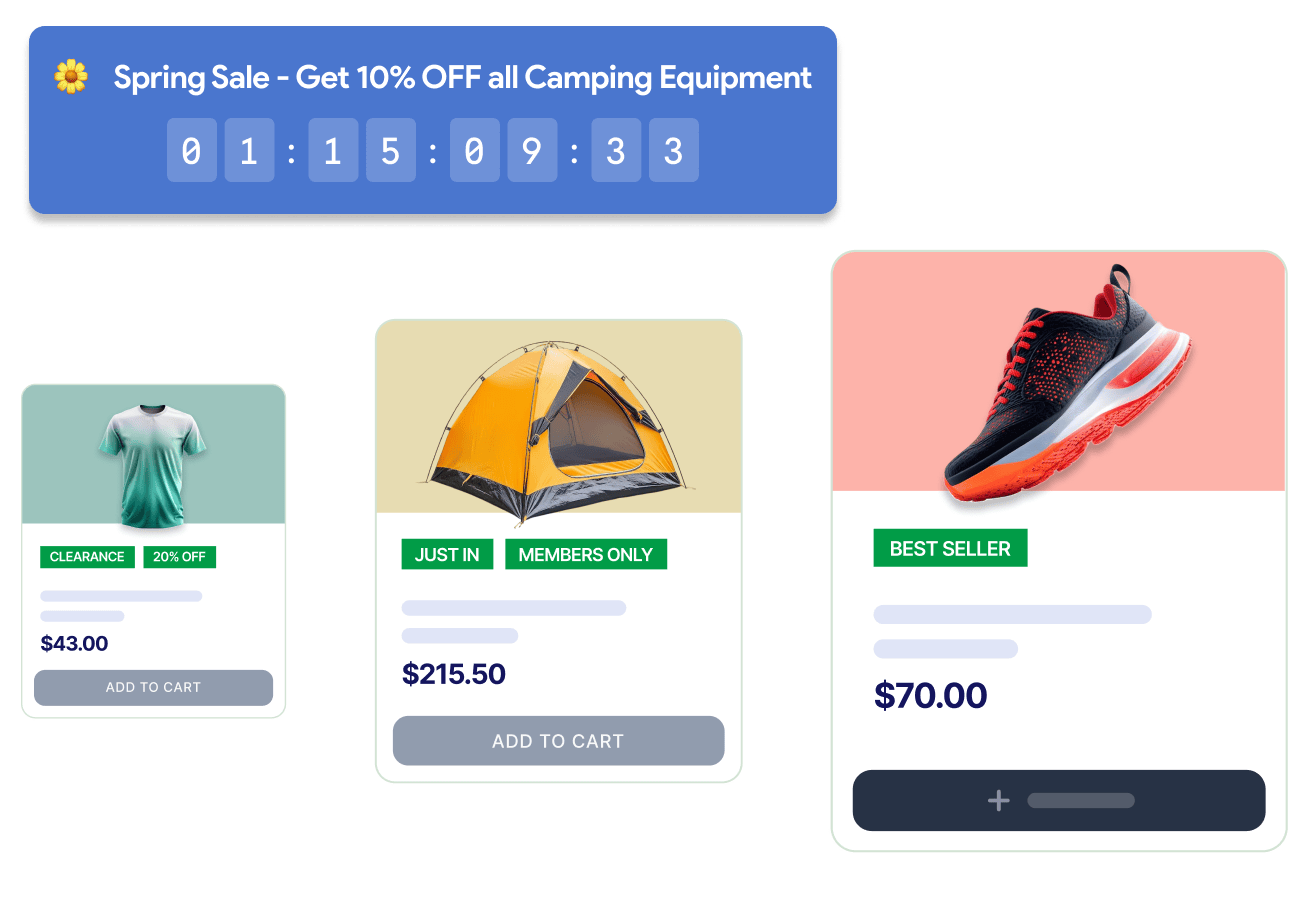Select the BEST SELLER badge on the shoe card

pyautogui.click(x=950, y=548)
